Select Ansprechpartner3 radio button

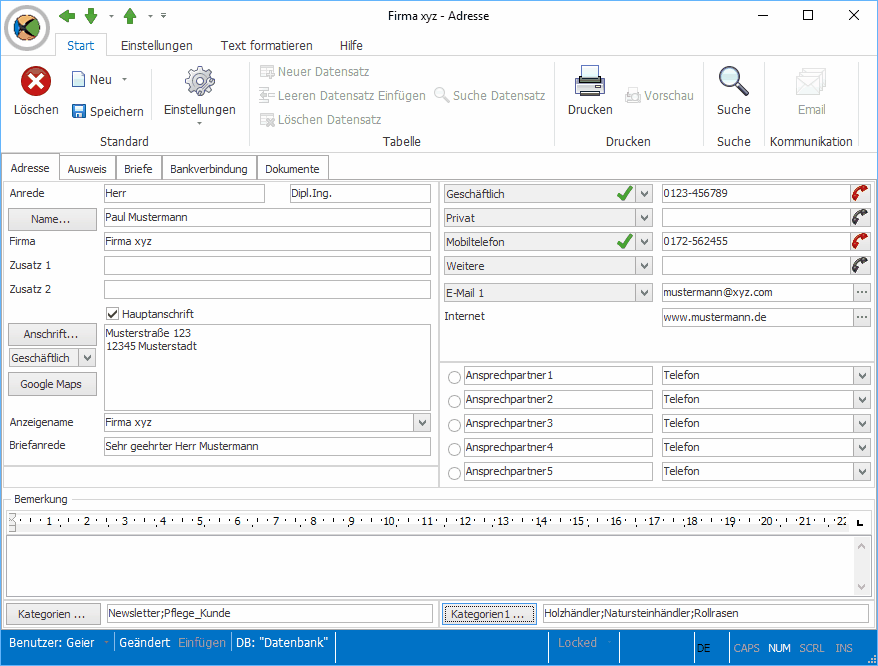[x=454, y=425]
